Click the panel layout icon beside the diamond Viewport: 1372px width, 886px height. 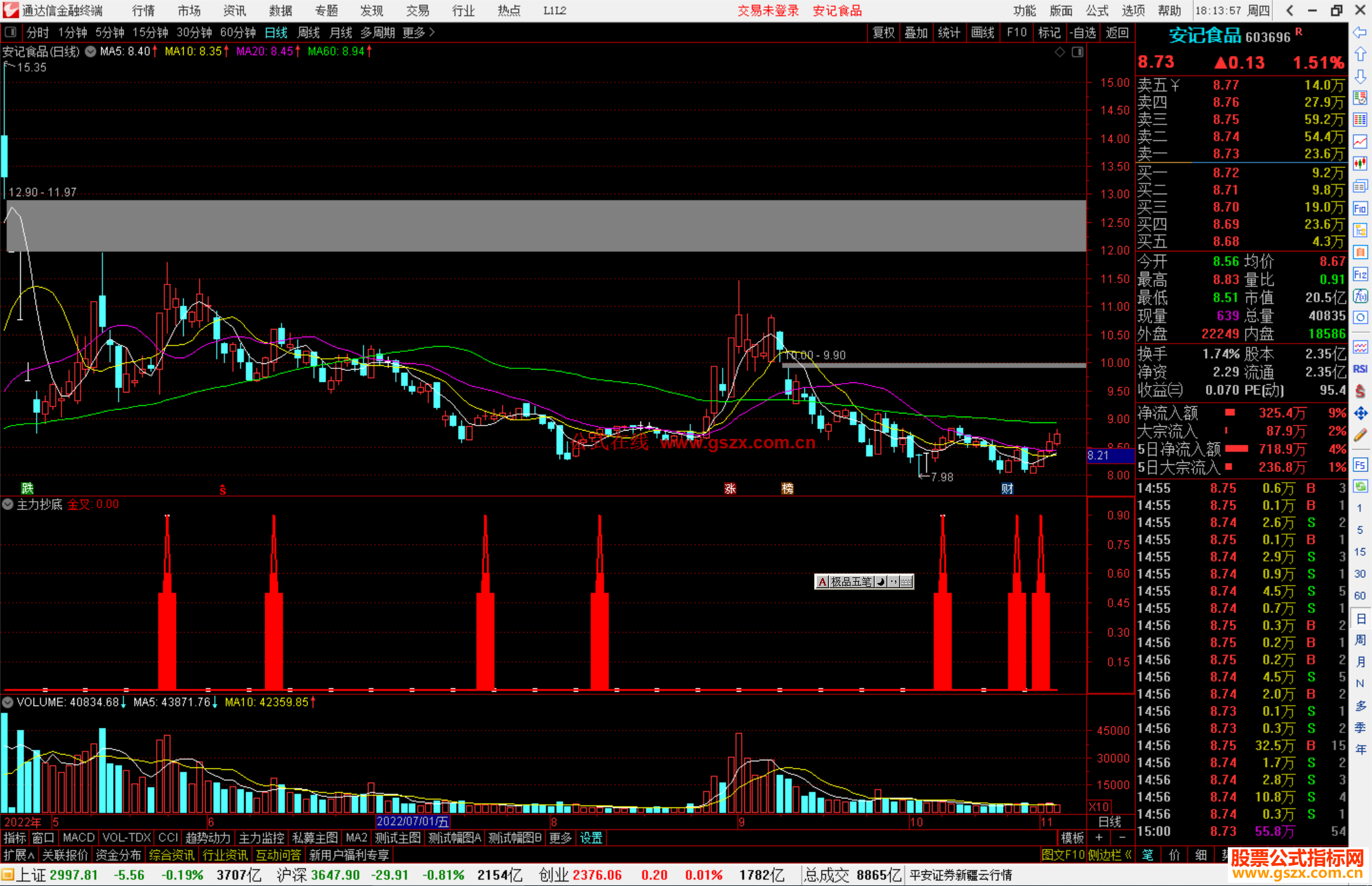tap(1077, 52)
